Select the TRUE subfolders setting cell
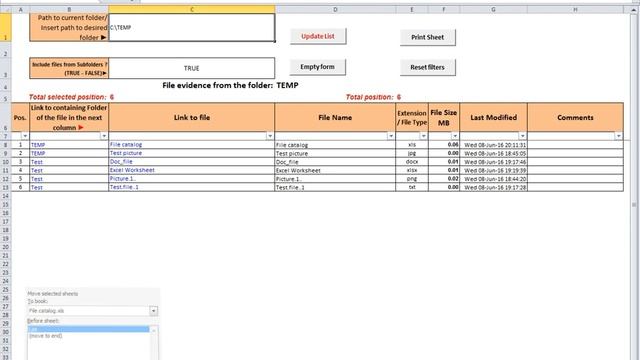This screenshot has height=360, width=640. coord(192,68)
